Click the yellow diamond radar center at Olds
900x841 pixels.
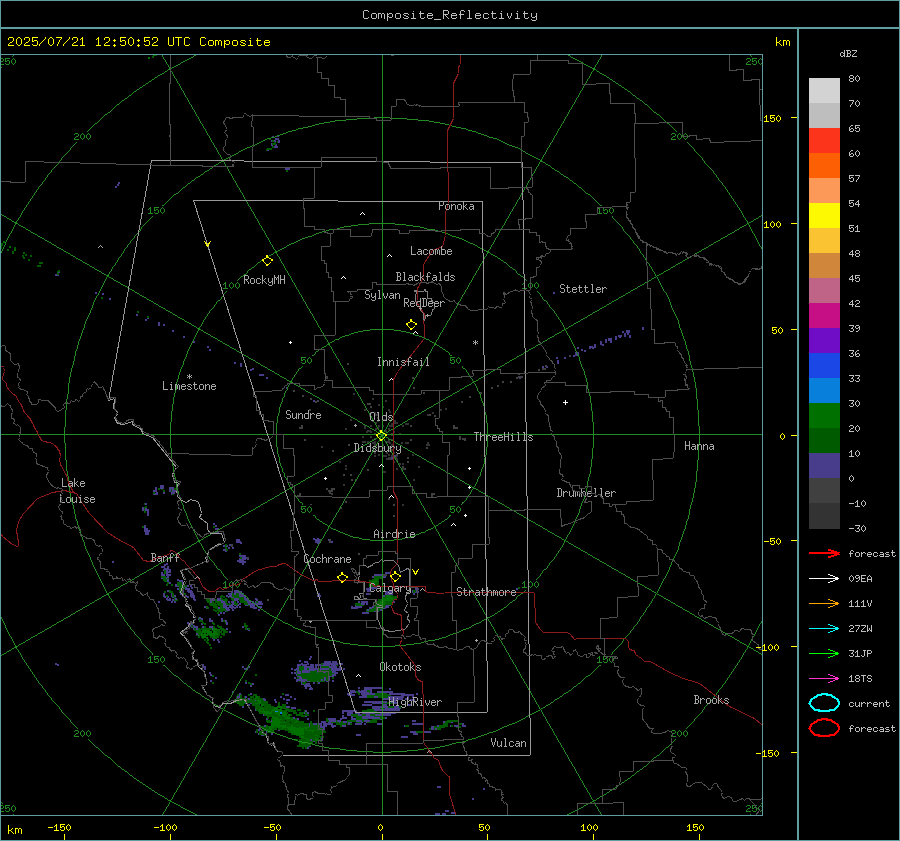click(x=381, y=436)
